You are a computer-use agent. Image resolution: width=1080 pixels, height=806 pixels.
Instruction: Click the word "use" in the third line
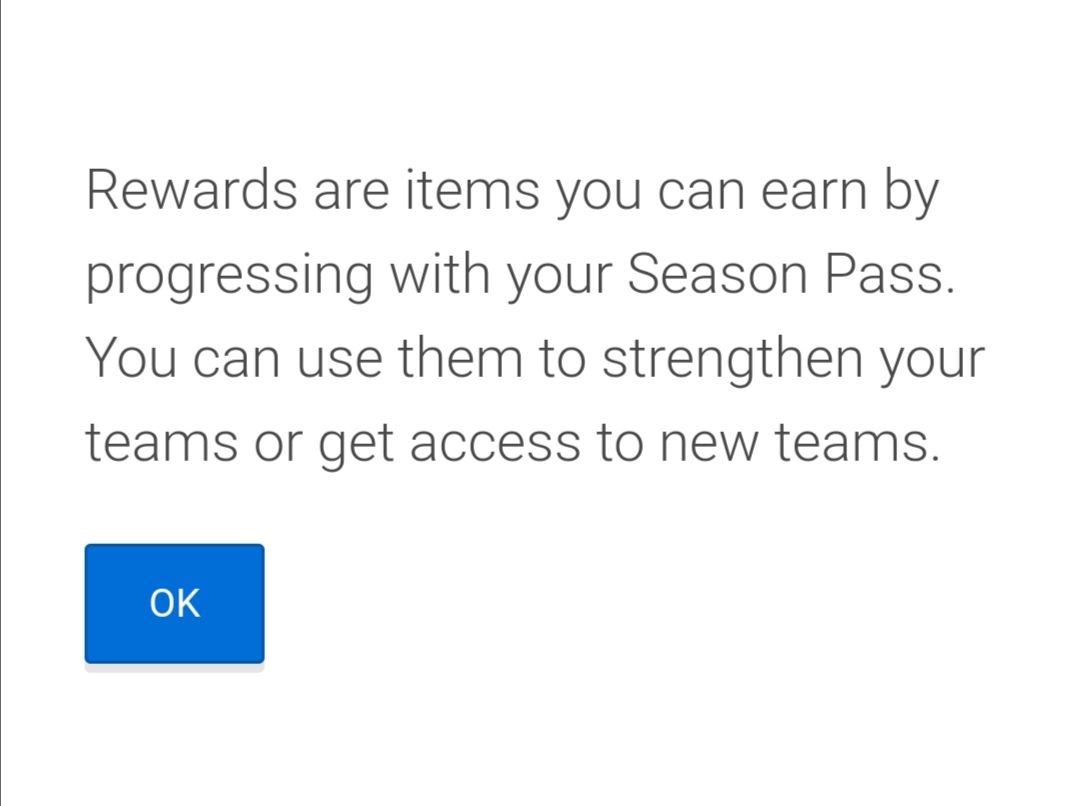click(x=340, y=360)
